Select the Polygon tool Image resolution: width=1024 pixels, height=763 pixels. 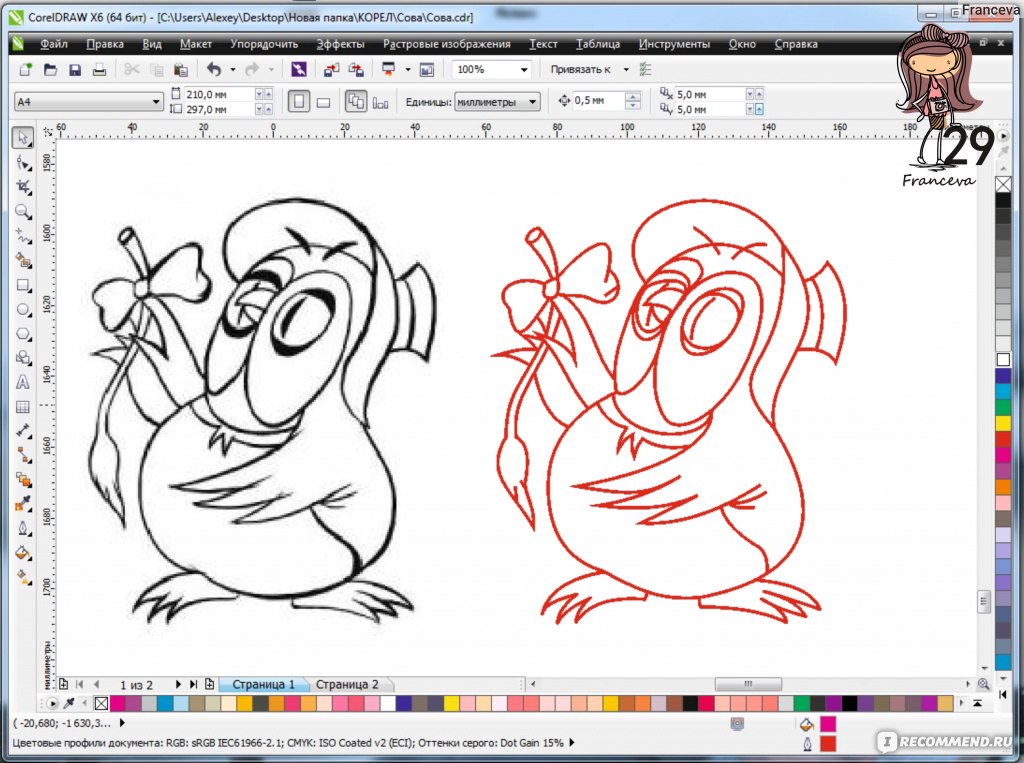tap(24, 334)
